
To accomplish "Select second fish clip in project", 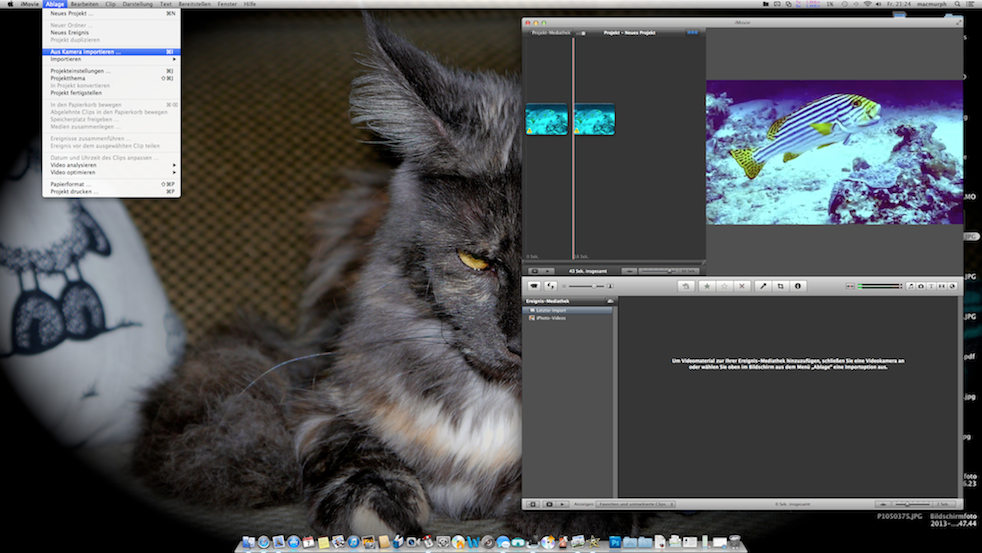I will click(594, 119).
